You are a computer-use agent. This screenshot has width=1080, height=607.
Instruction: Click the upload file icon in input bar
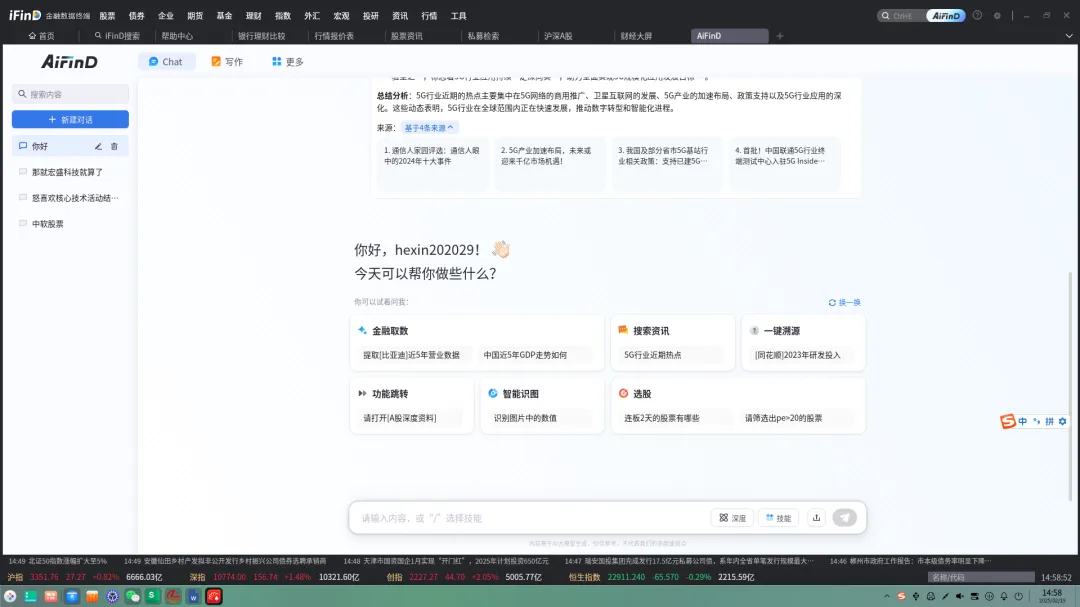pyautogui.click(x=816, y=517)
